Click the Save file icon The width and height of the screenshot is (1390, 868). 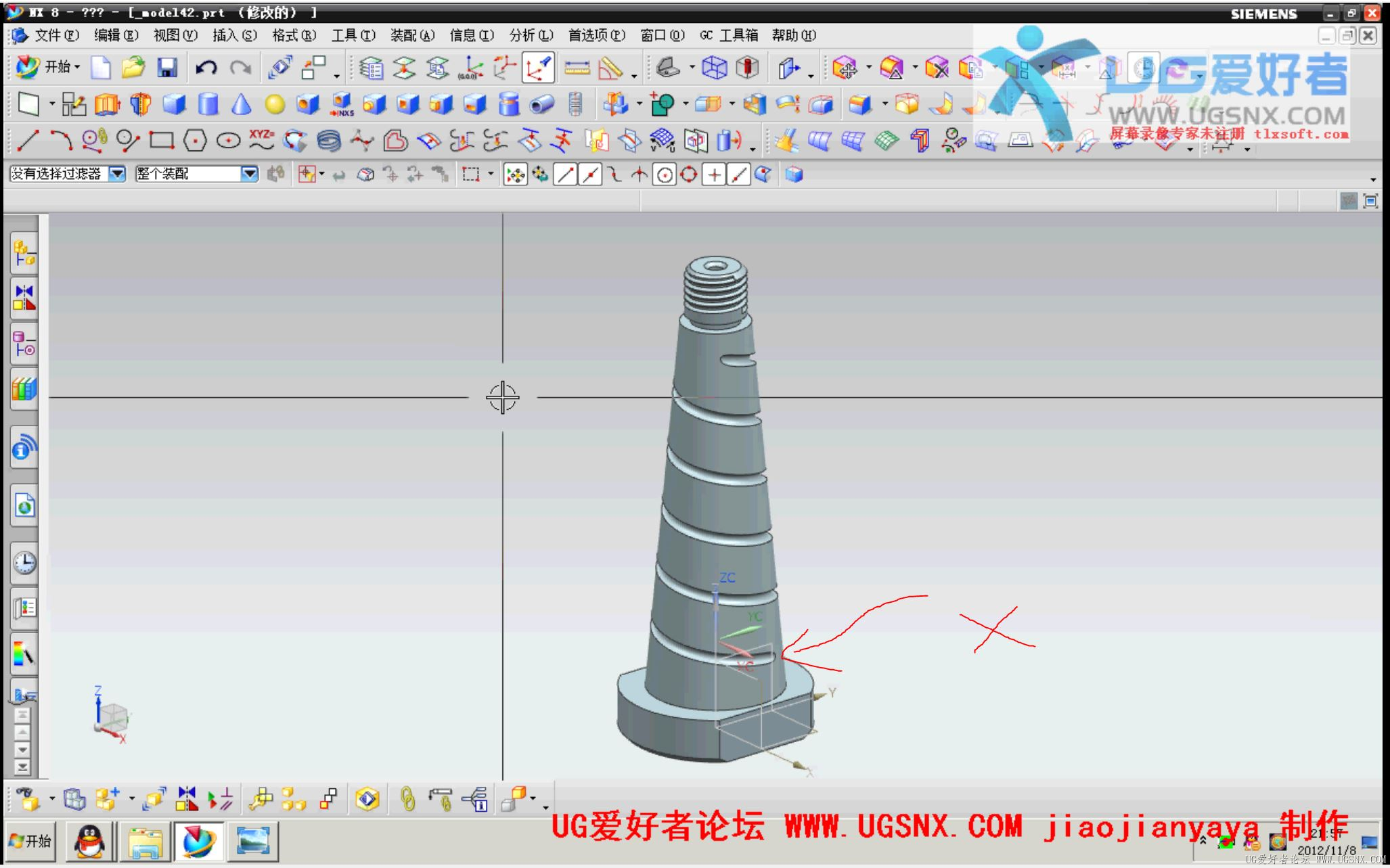click(x=166, y=68)
